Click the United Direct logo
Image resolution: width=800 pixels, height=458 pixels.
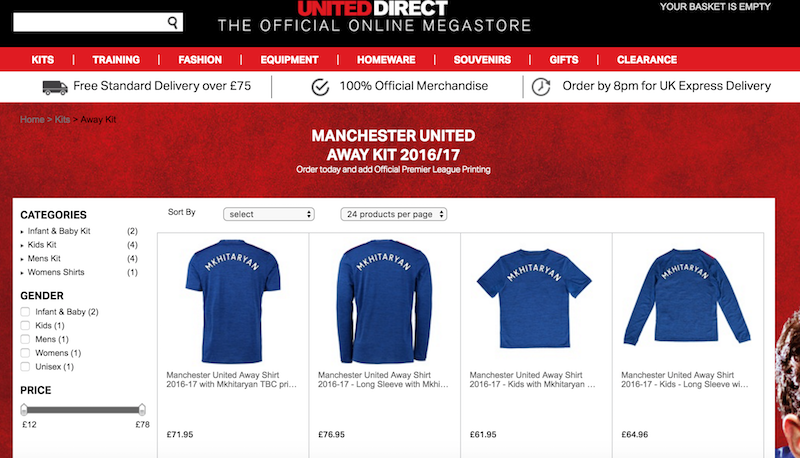point(373,9)
